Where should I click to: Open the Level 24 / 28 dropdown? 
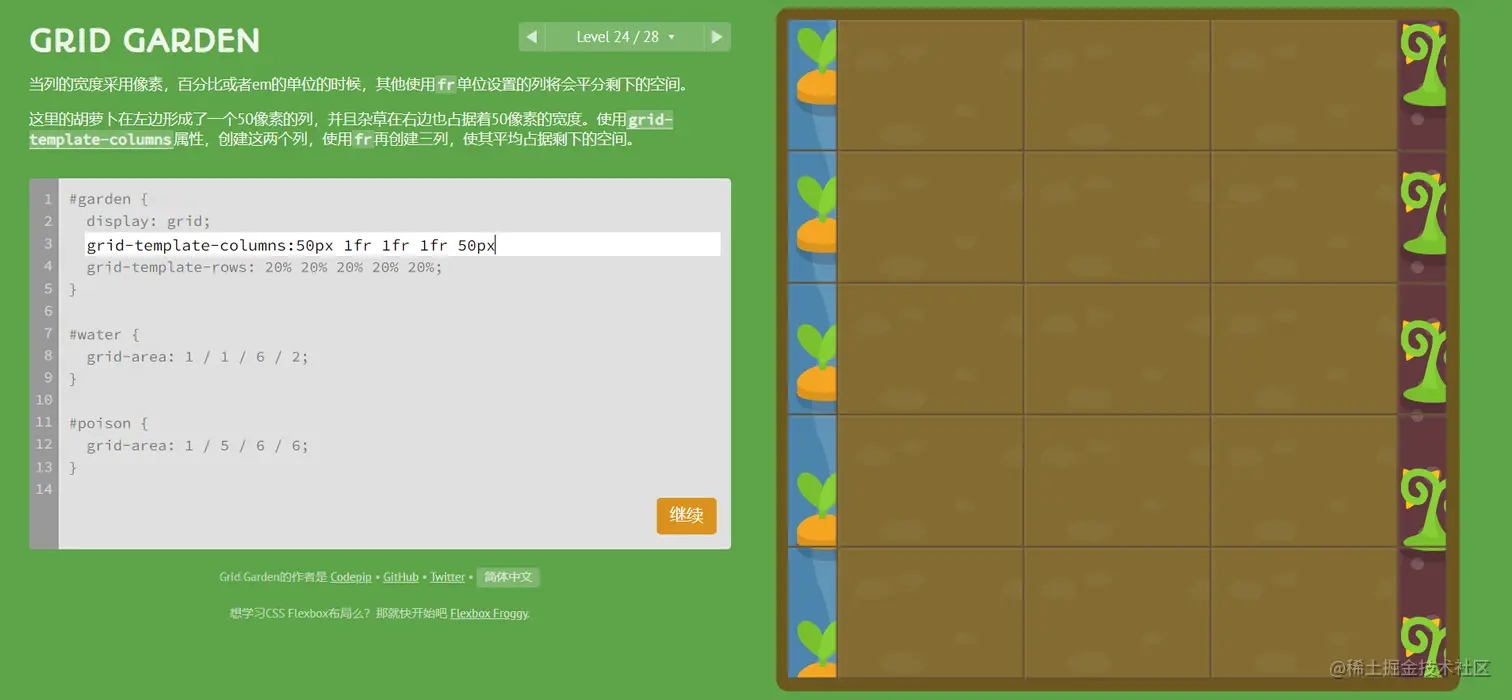(x=625, y=37)
